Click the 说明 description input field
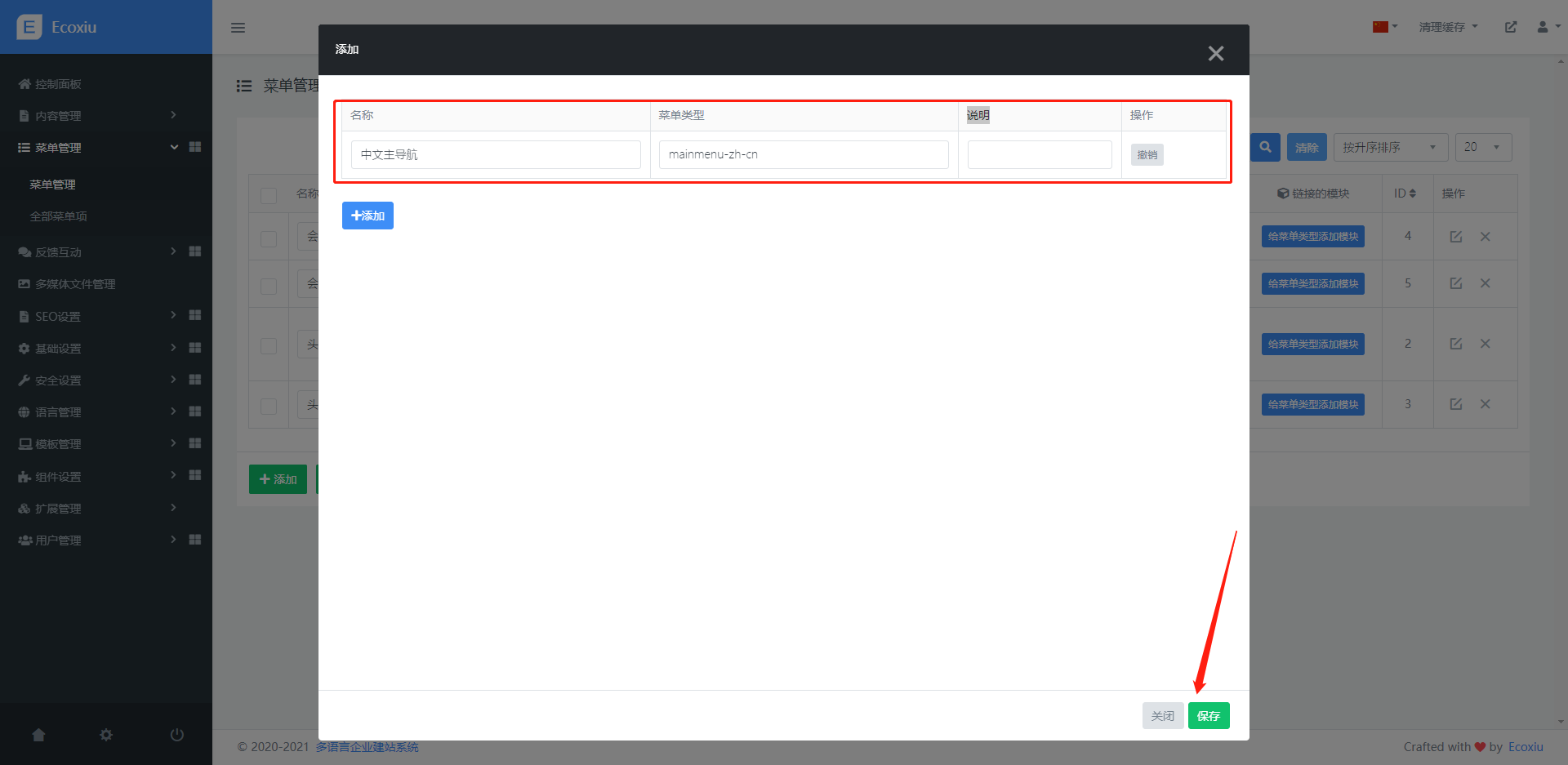 click(x=1039, y=154)
